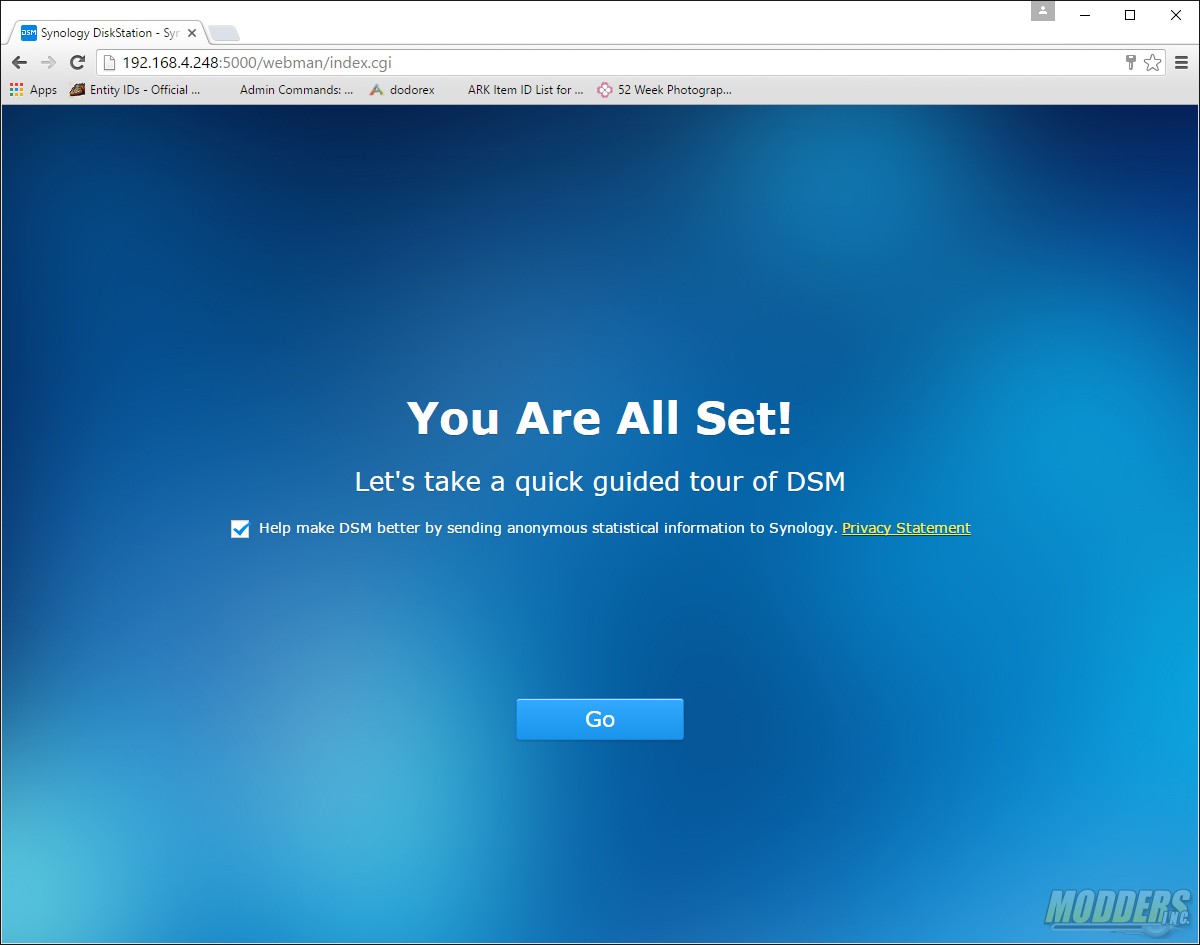This screenshot has height=945, width=1200.
Task: Click the 'Let's take a quick guided tour' text
Action: click(600, 482)
